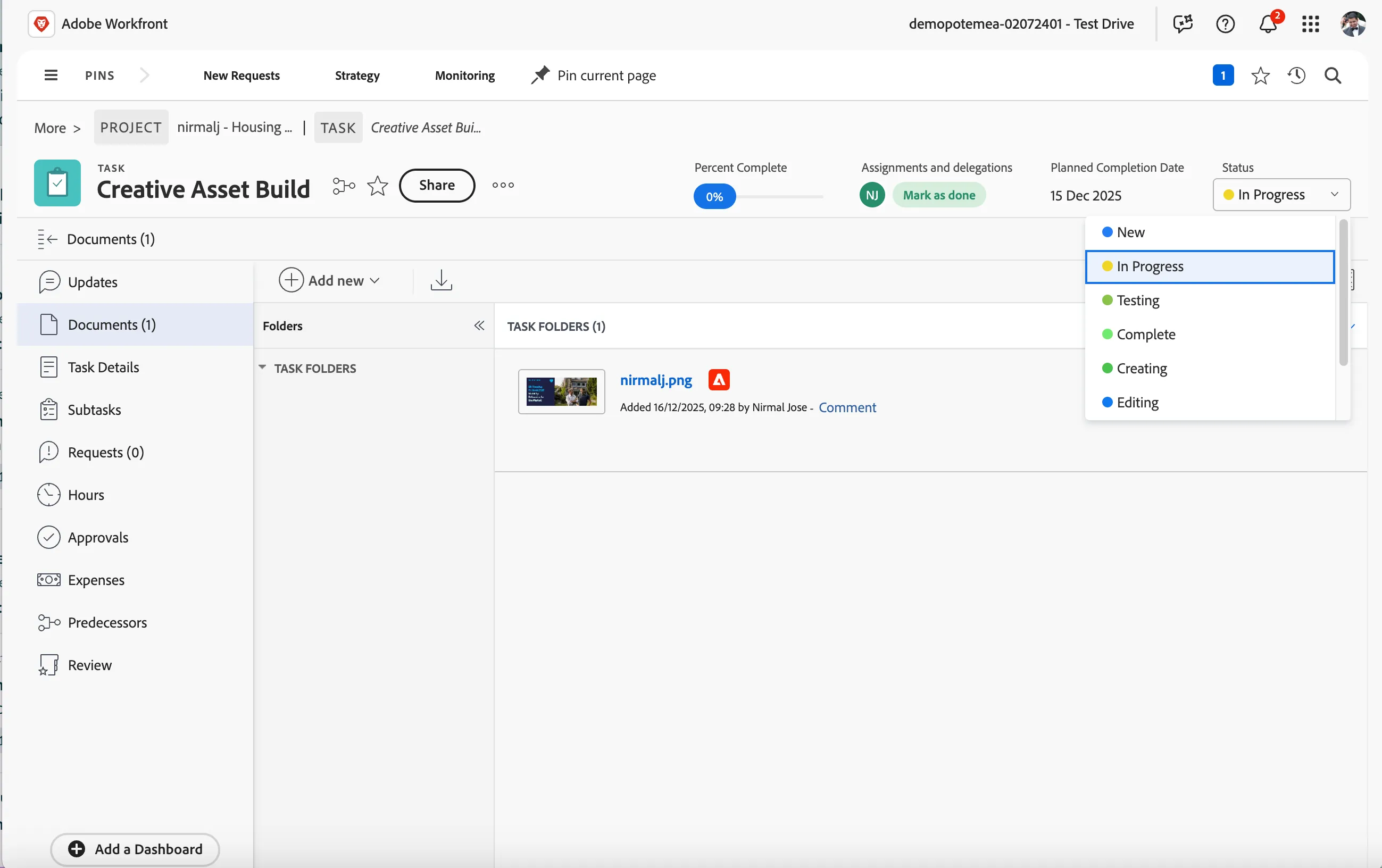Expand the Add new dropdown
Screen dimensions: 1382x868
(x=329, y=280)
